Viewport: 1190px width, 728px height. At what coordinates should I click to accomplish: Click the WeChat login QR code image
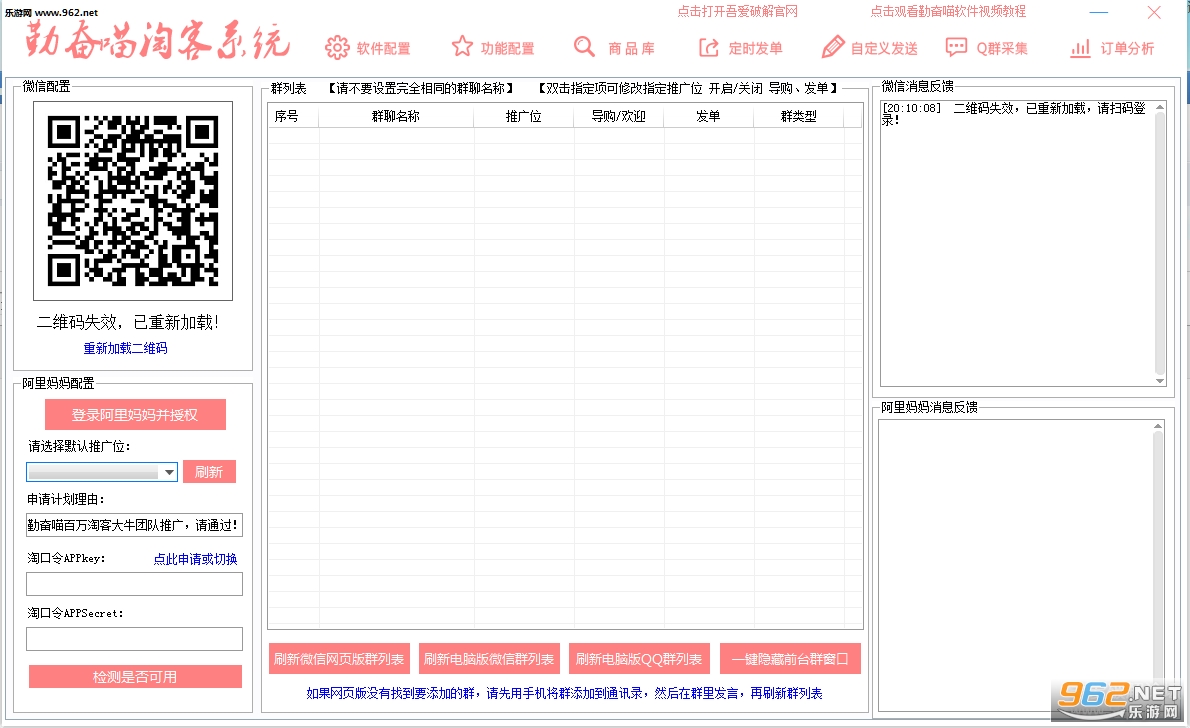pos(133,201)
